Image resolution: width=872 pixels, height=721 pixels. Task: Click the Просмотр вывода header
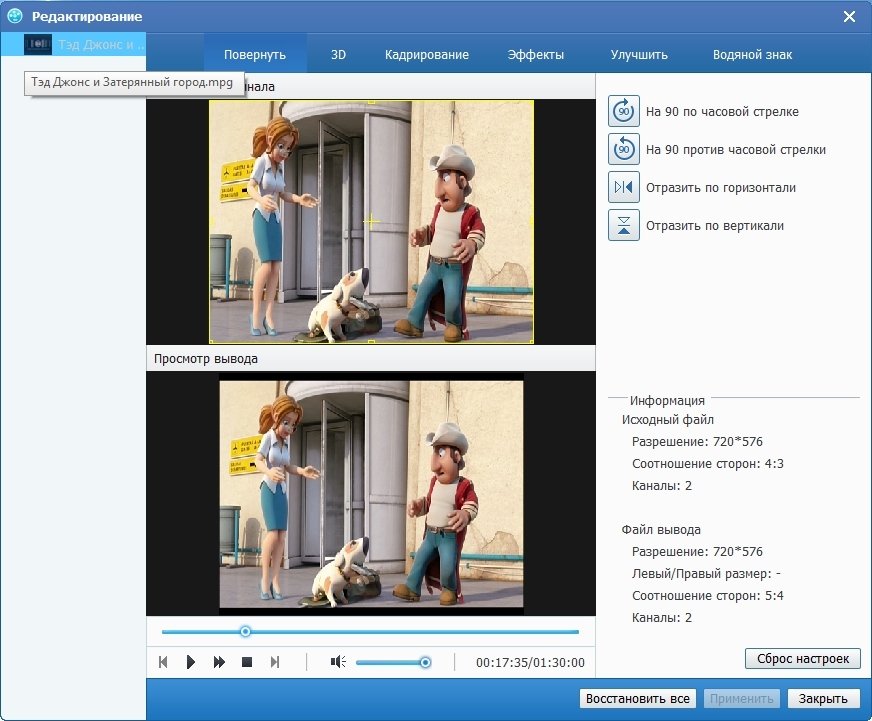coord(206,359)
